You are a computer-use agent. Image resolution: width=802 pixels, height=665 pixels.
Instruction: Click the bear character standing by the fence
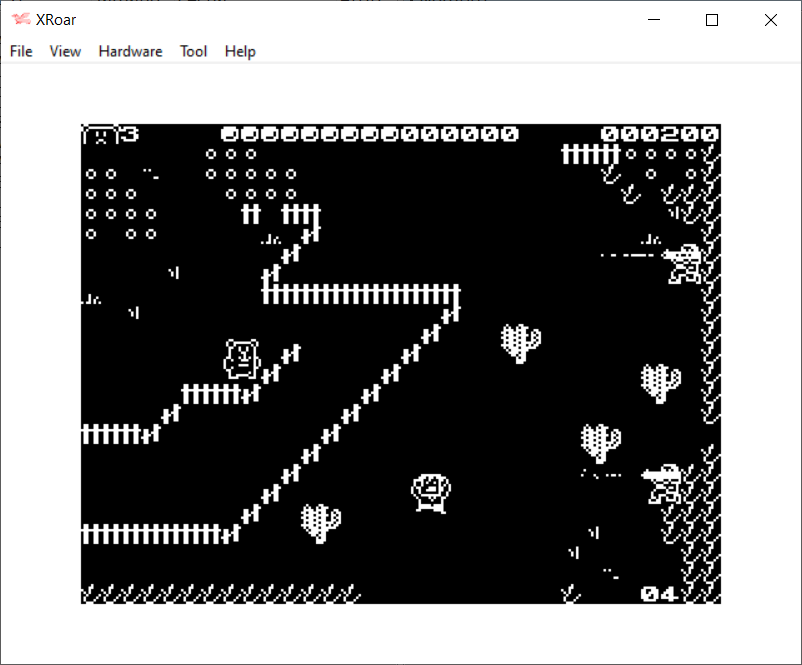click(x=242, y=358)
